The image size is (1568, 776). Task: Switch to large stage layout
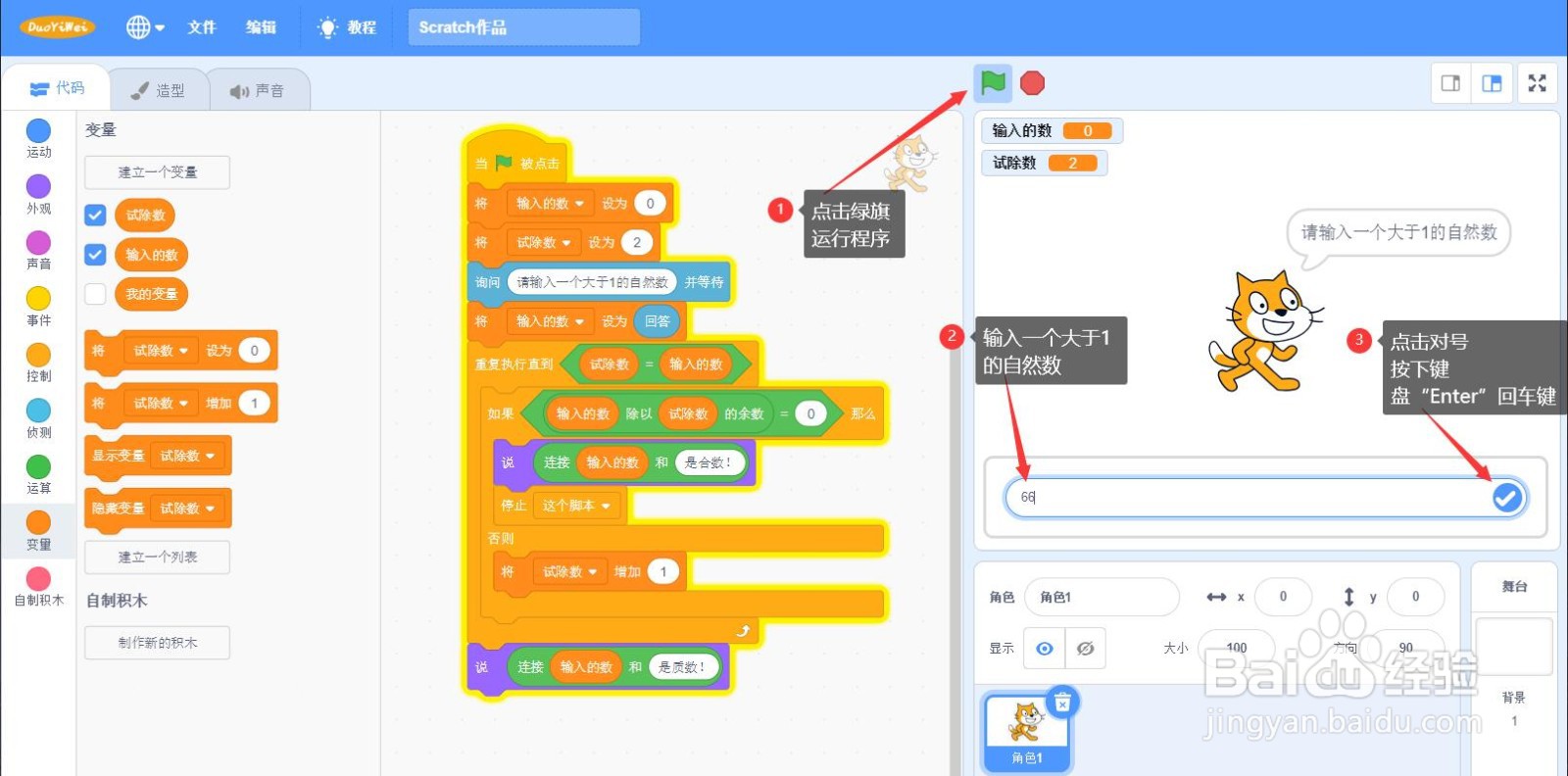point(1492,83)
